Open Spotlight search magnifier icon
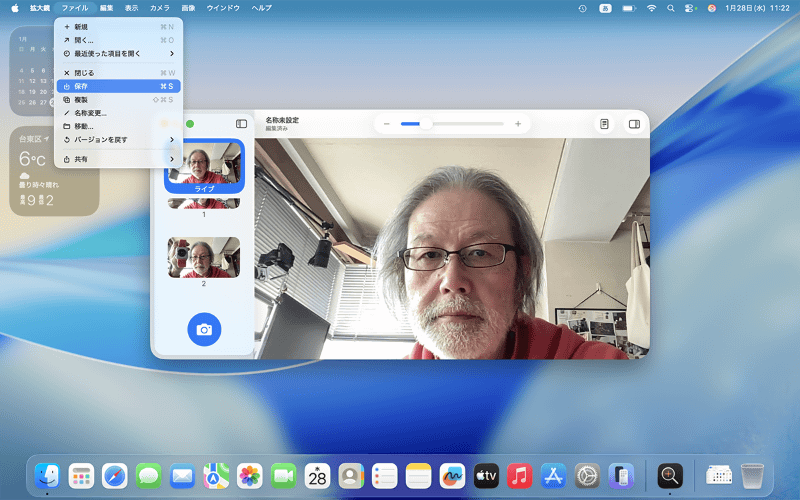The image size is (800, 500). pos(671,8)
